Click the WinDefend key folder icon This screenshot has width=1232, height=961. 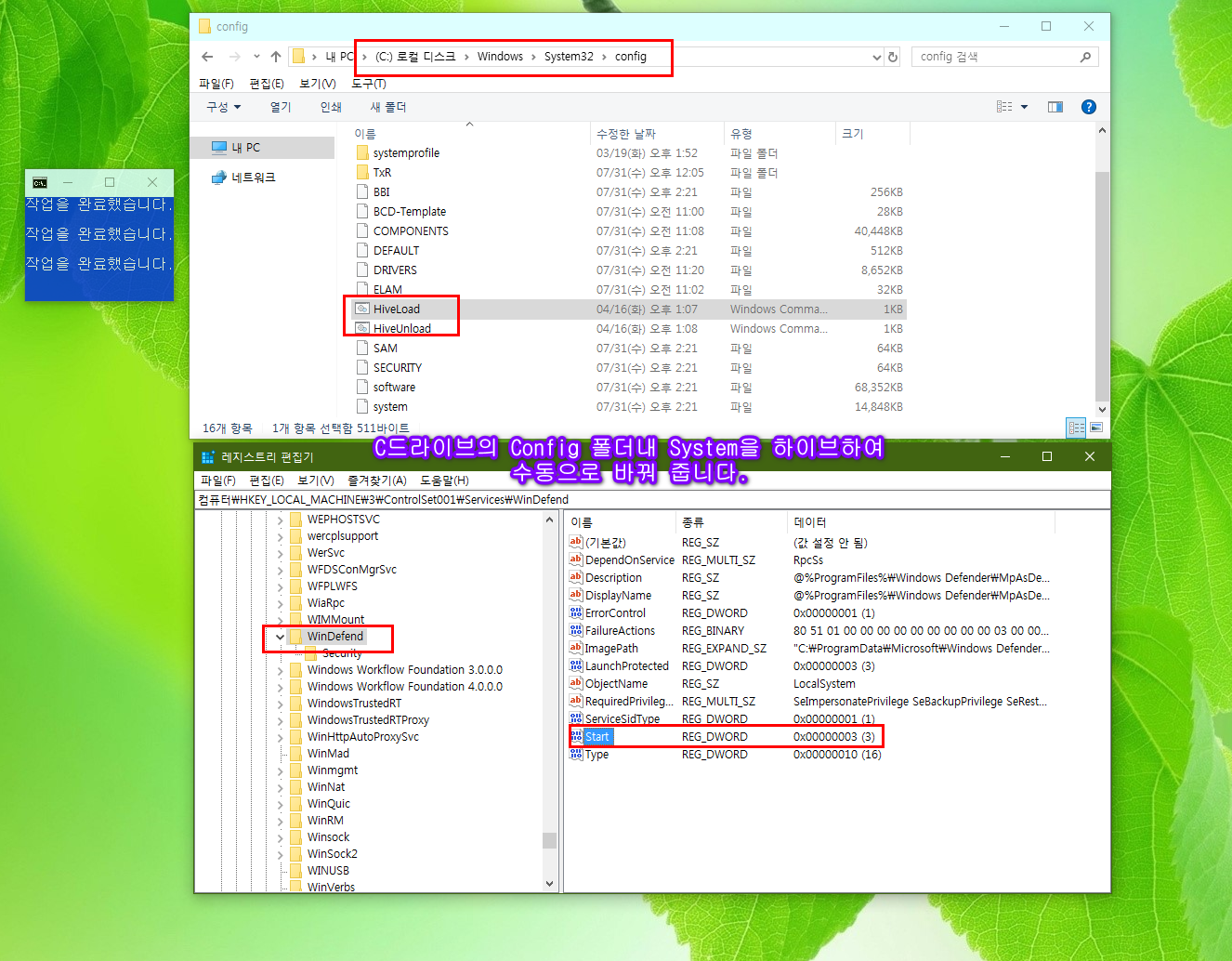296,637
